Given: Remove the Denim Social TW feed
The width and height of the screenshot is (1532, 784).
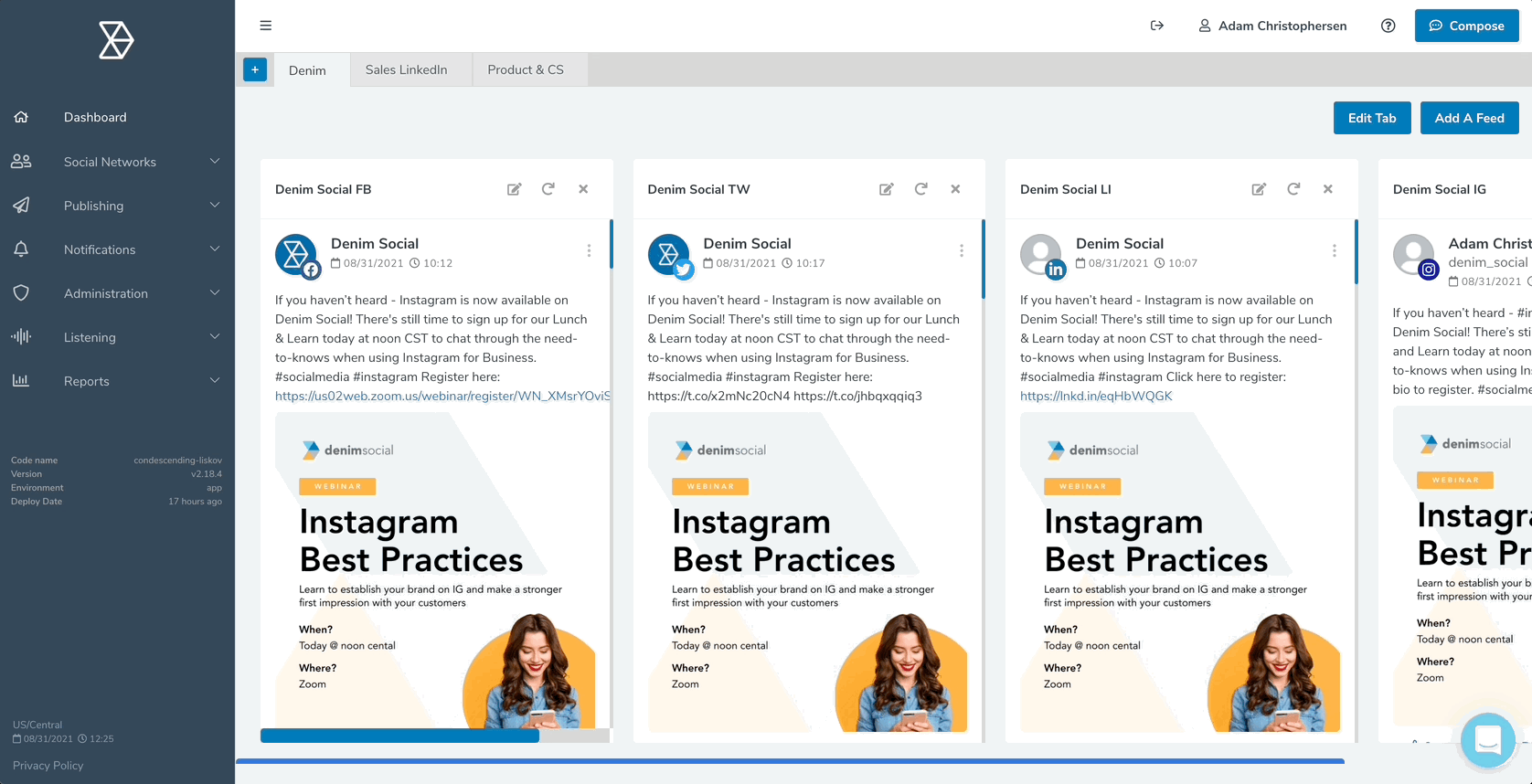Looking at the screenshot, I should [955, 189].
